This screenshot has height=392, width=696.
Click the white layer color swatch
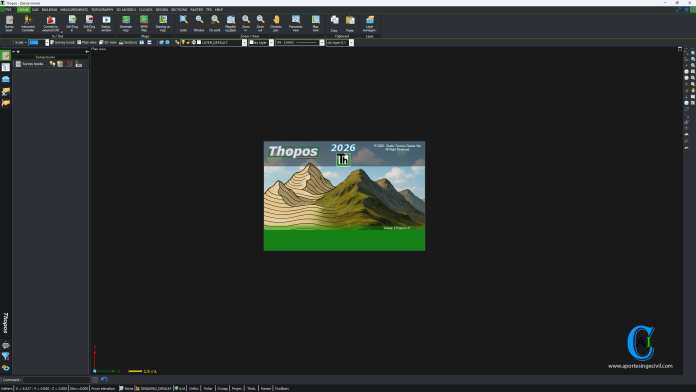pyautogui.click(x=199, y=43)
